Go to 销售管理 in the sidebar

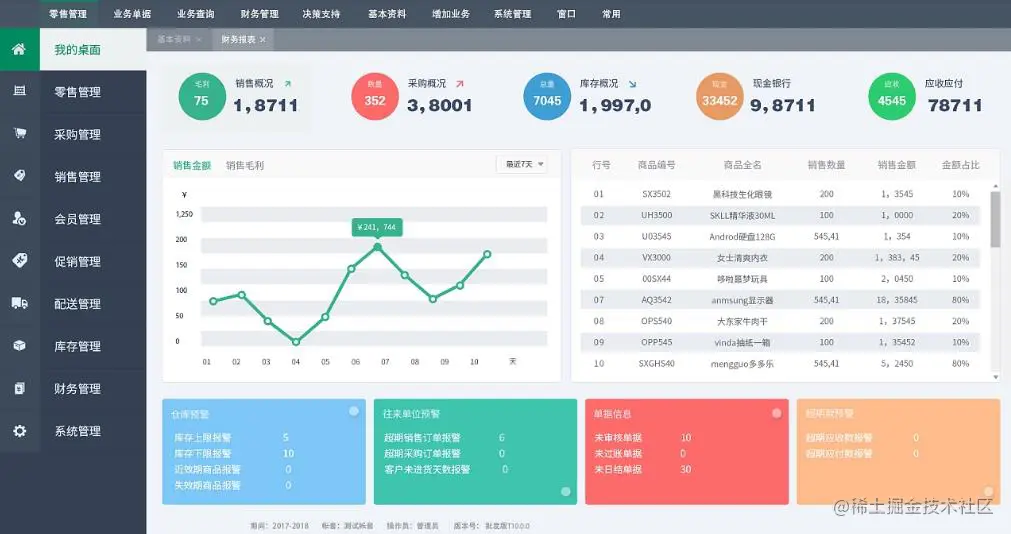[77, 177]
